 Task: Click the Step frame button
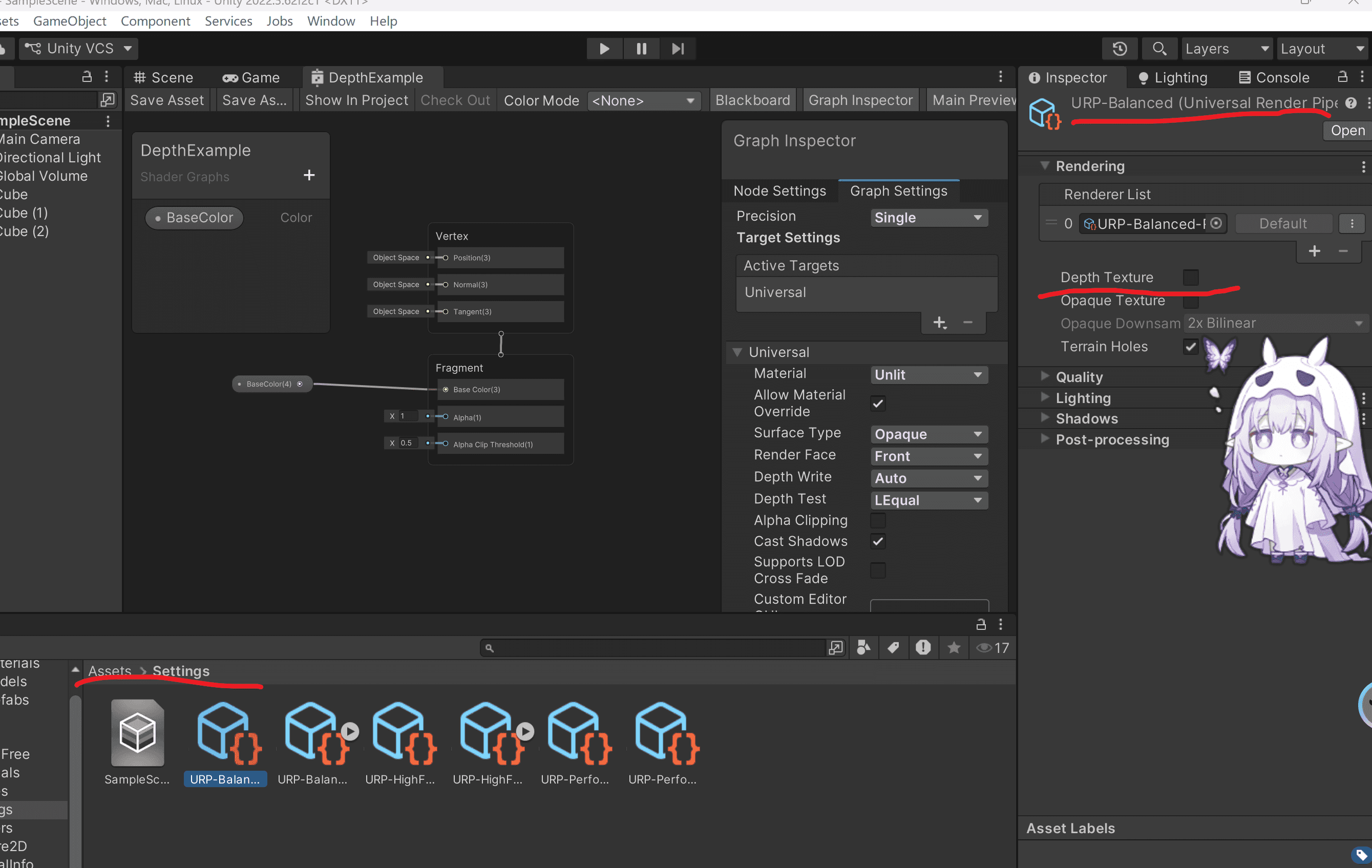point(678,49)
